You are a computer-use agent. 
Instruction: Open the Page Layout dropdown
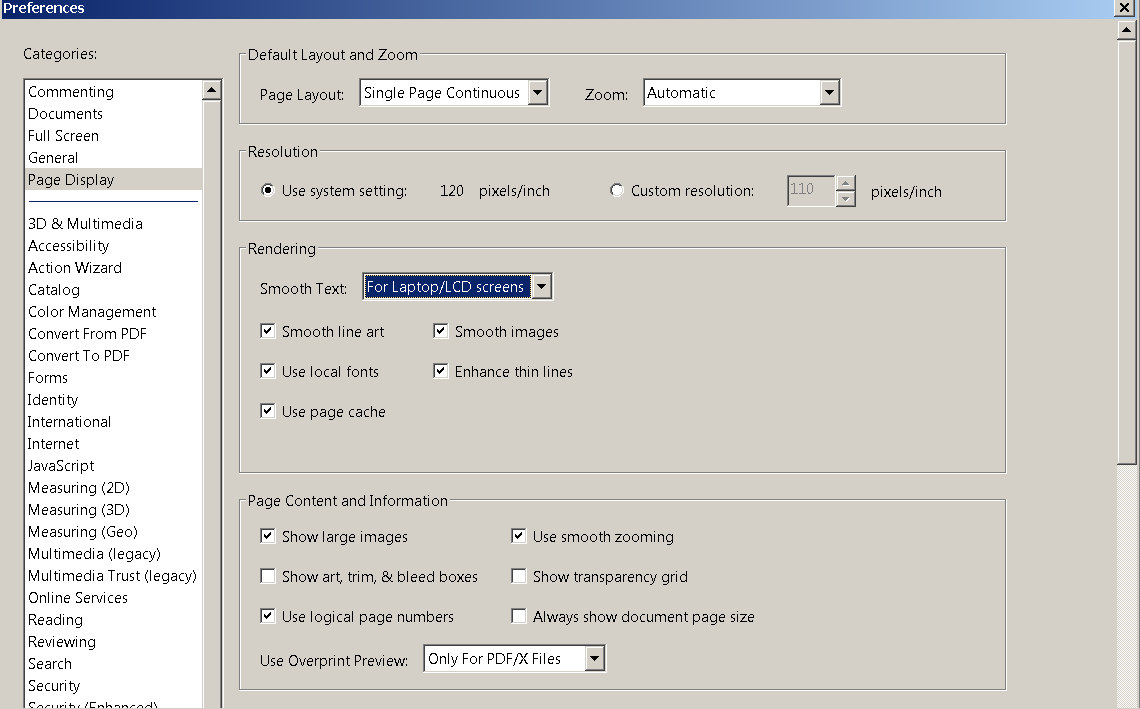pos(538,93)
